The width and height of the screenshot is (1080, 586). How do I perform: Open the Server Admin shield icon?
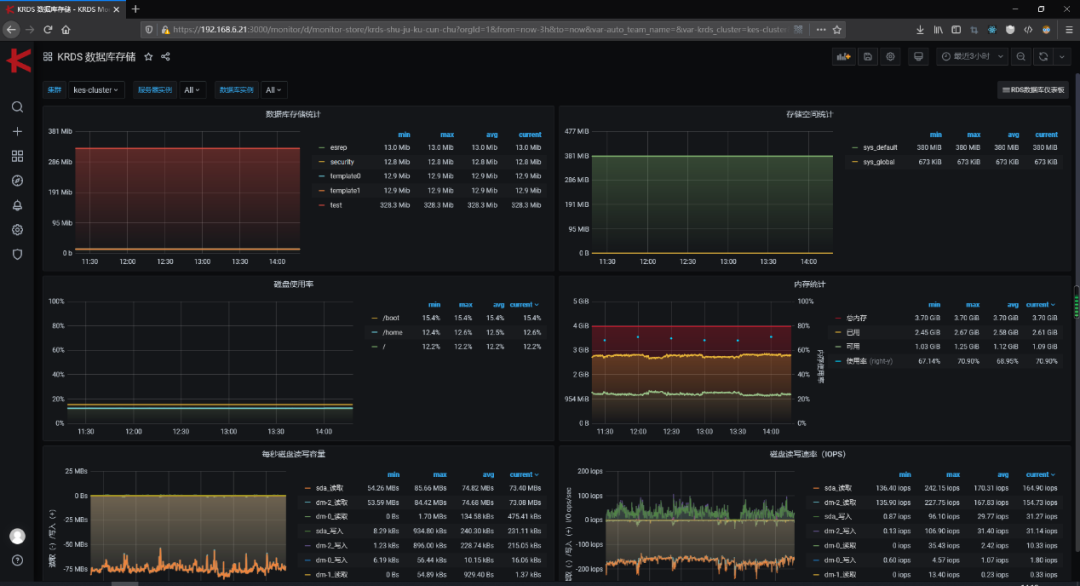tap(17, 254)
